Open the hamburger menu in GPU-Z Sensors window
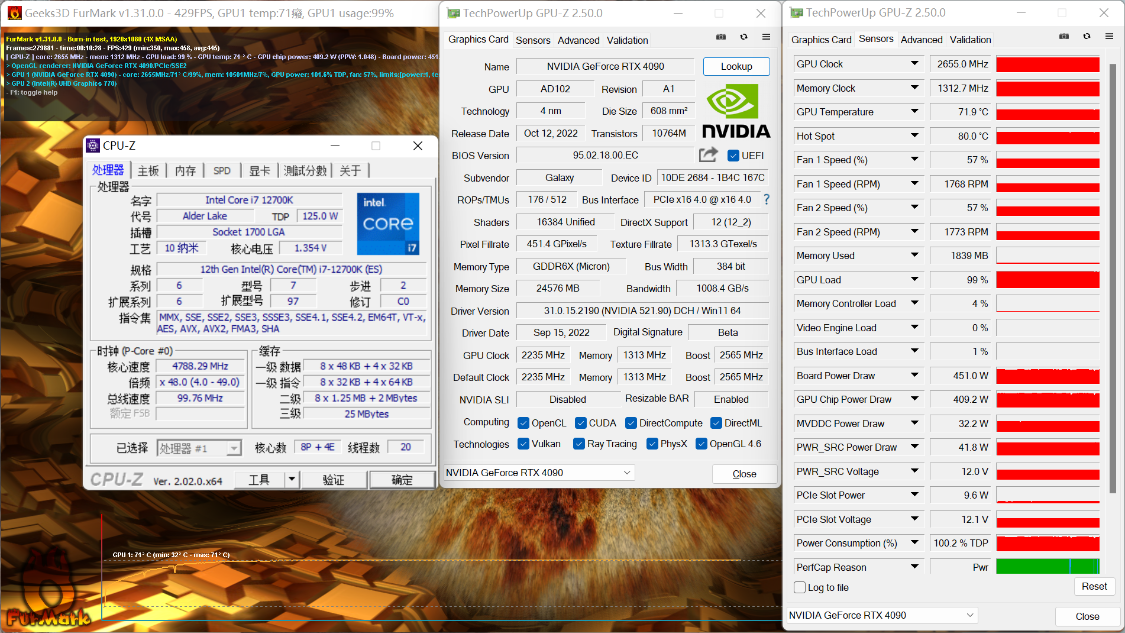The height and width of the screenshot is (633, 1125). tap(1107, 37)
